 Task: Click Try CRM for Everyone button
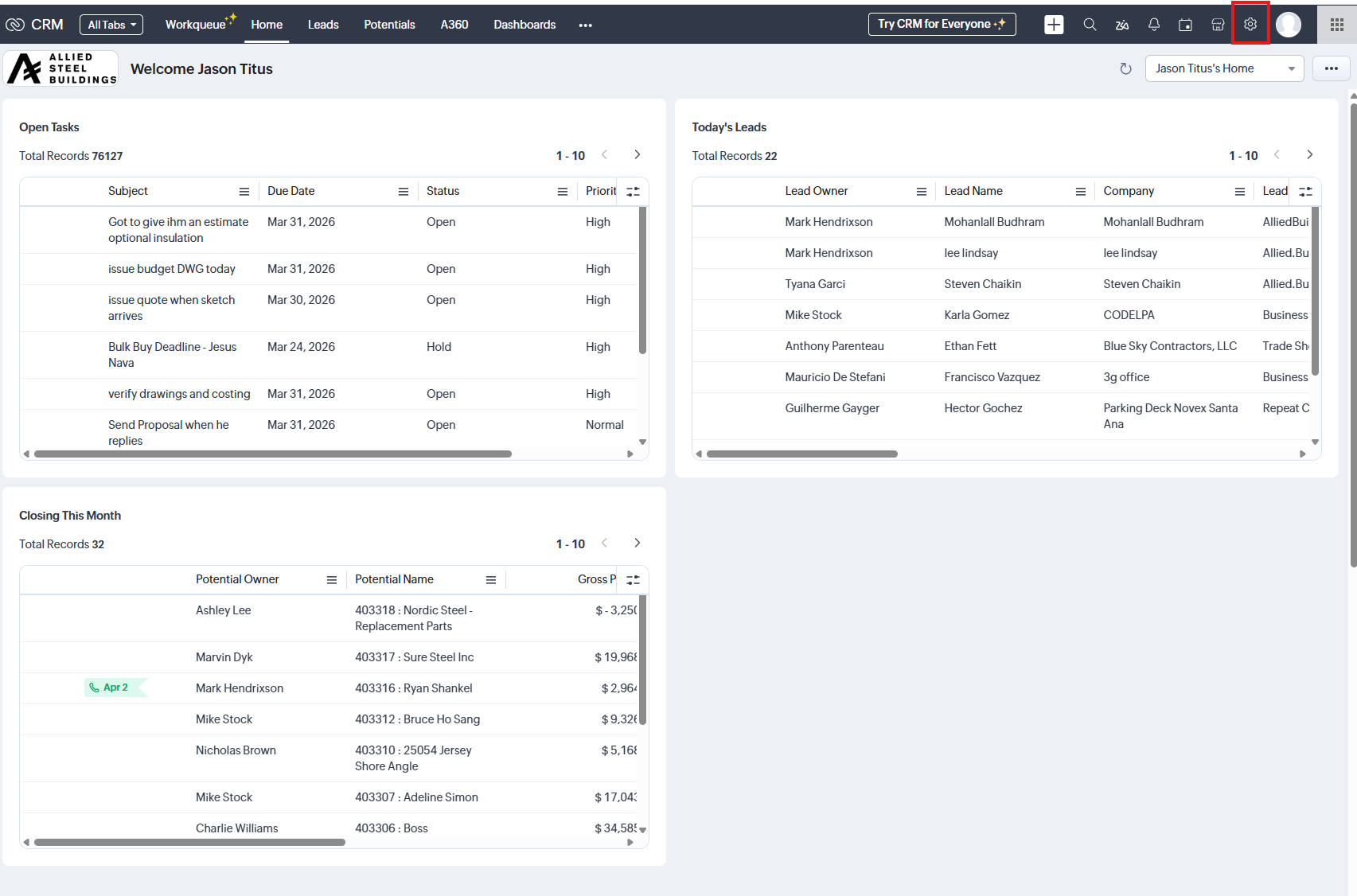point(942,25)
